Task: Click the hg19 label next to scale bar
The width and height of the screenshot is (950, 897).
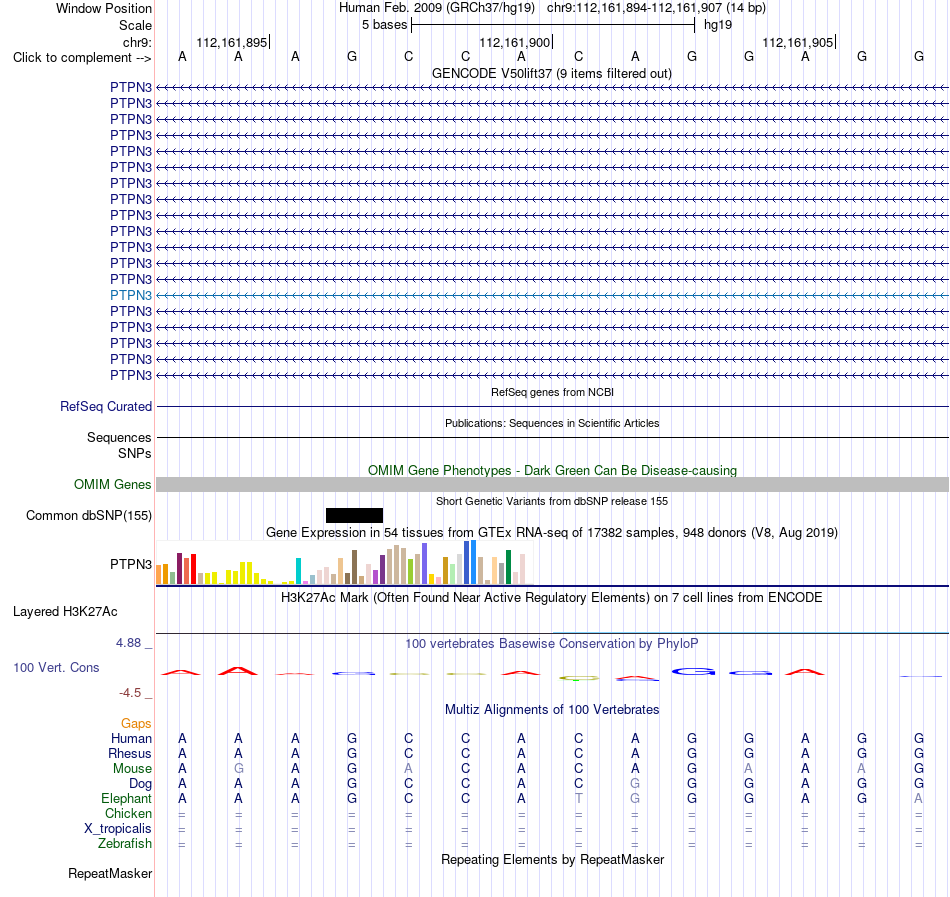Action: coord(718,25)
